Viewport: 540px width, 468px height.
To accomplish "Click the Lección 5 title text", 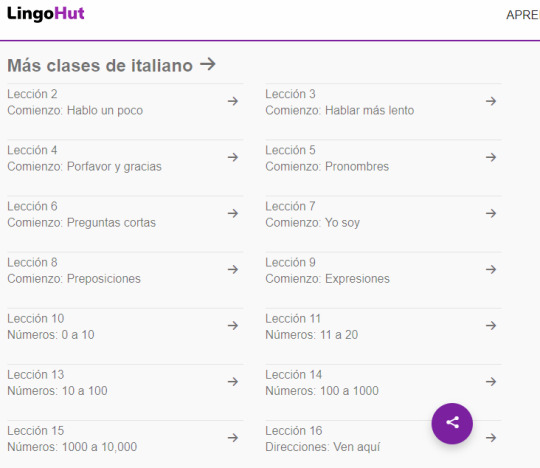I will click(x=290, y=150).
